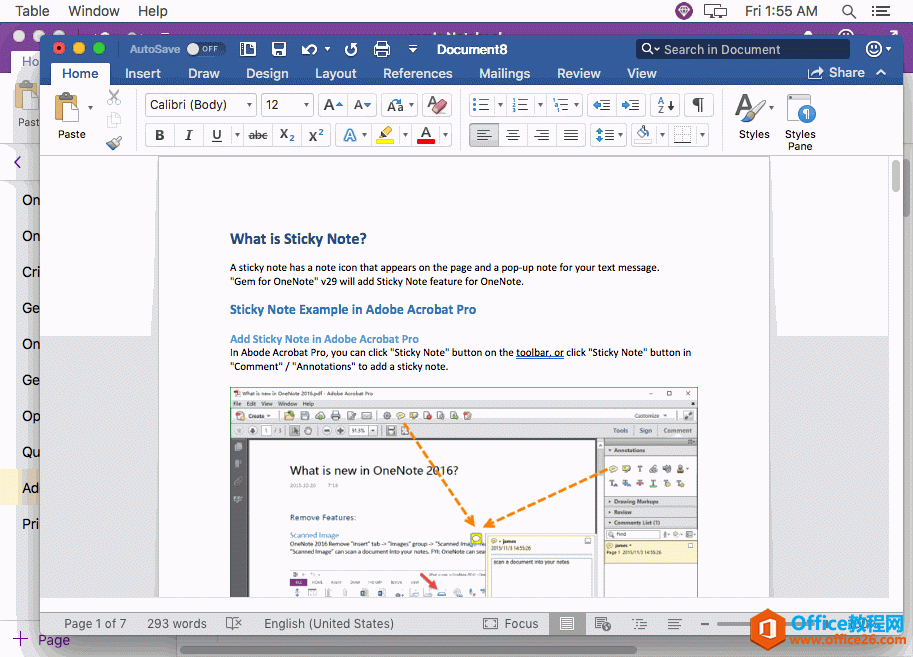This screenshot has height=657, width=913.
Task: Switch to Draft view icon in status bar
Action: click(x=674, y=624)
